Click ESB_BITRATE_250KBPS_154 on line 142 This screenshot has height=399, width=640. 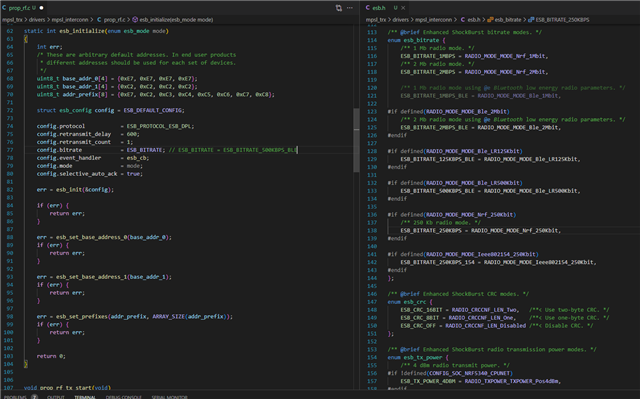pos(437,262)
